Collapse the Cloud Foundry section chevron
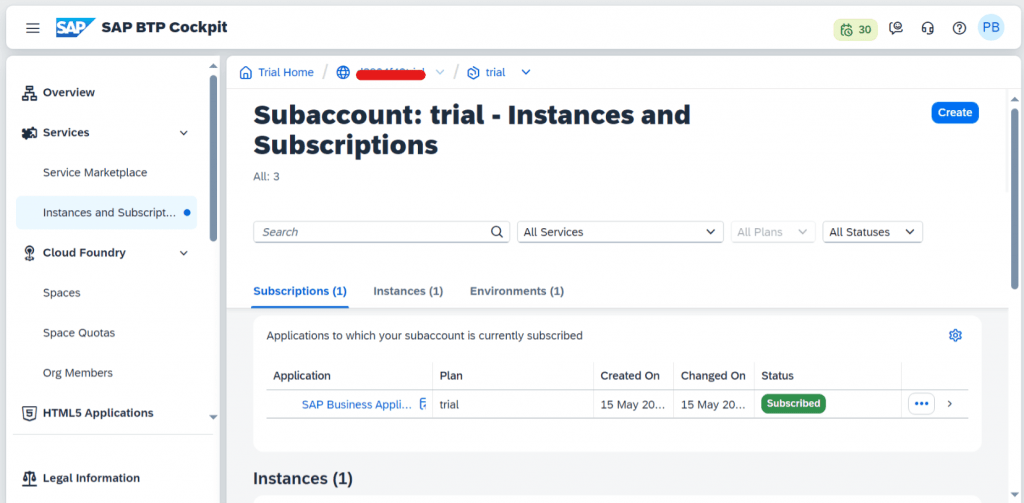 coord(184,253)
